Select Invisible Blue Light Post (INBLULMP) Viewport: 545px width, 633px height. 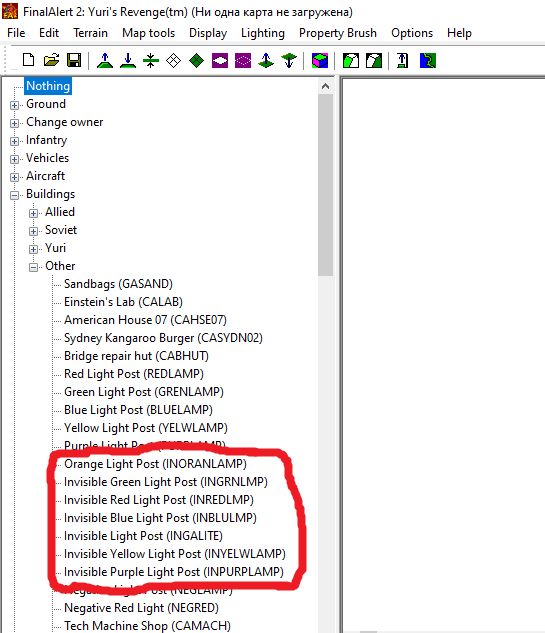point(160,518)
